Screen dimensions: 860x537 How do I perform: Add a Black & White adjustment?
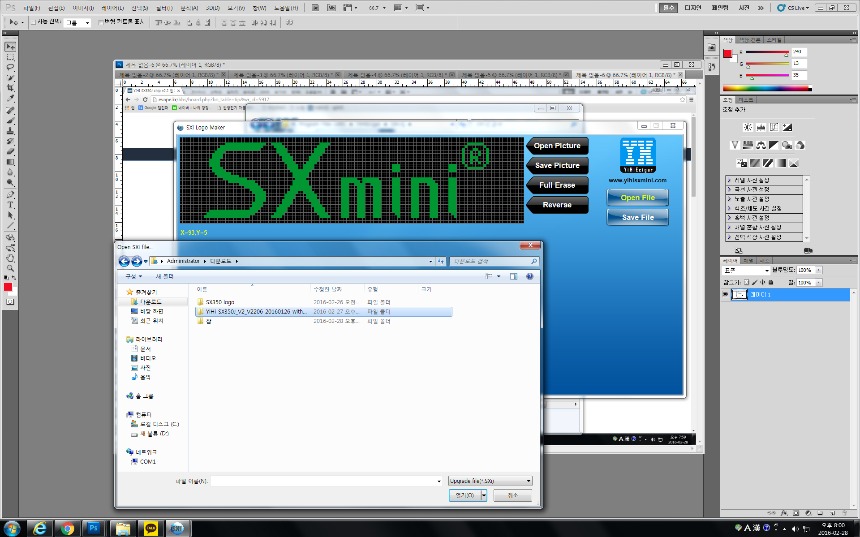click(x=773, y=145)
